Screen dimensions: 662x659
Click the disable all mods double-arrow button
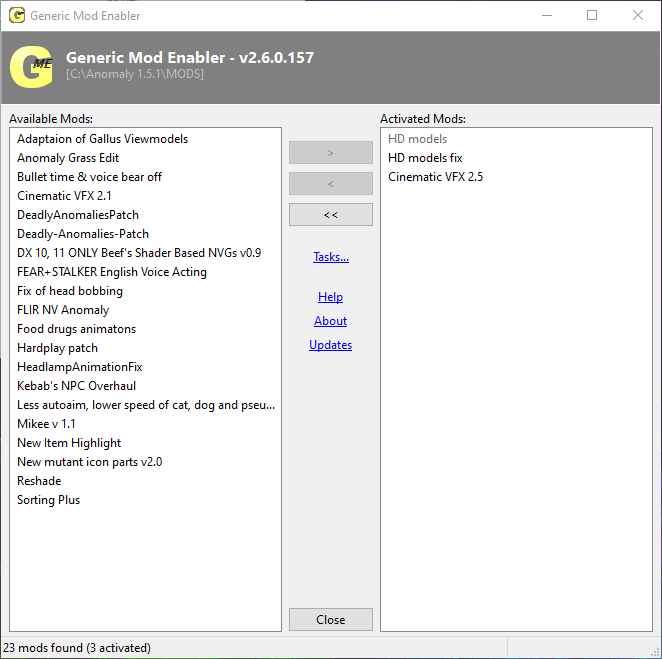[330, 215]
